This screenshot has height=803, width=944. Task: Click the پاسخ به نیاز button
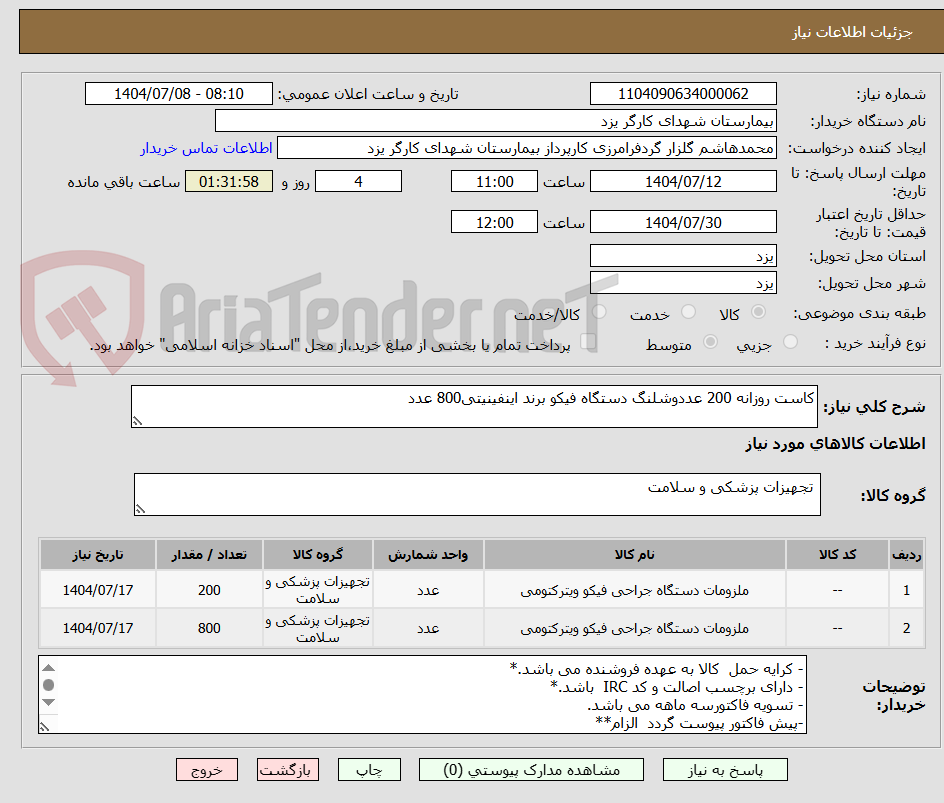click(725, 769)
